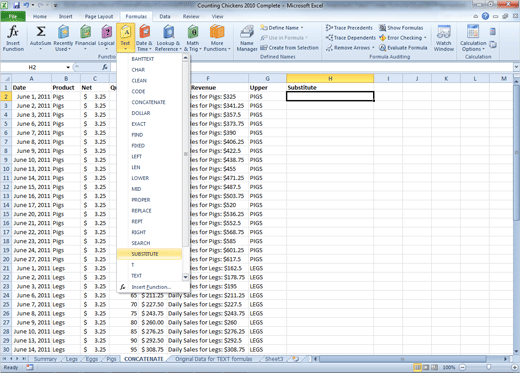
Task: Expand the formula bar
Action: coord(516,67)
